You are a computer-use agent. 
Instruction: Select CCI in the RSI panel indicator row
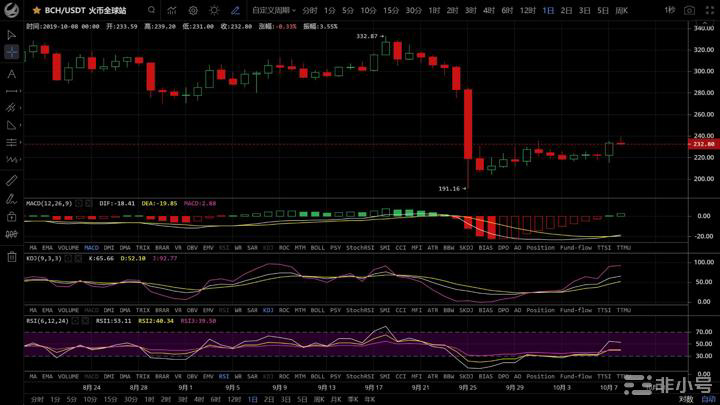400,377
